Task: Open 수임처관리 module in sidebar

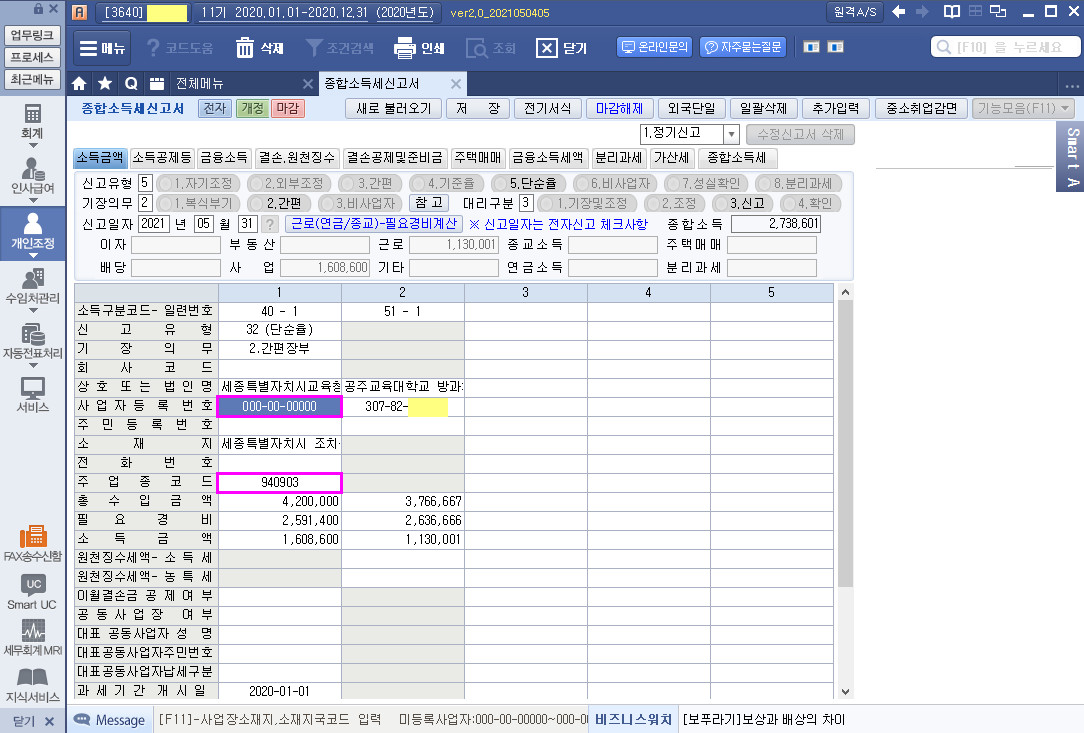Action: (x=32, y=286)
